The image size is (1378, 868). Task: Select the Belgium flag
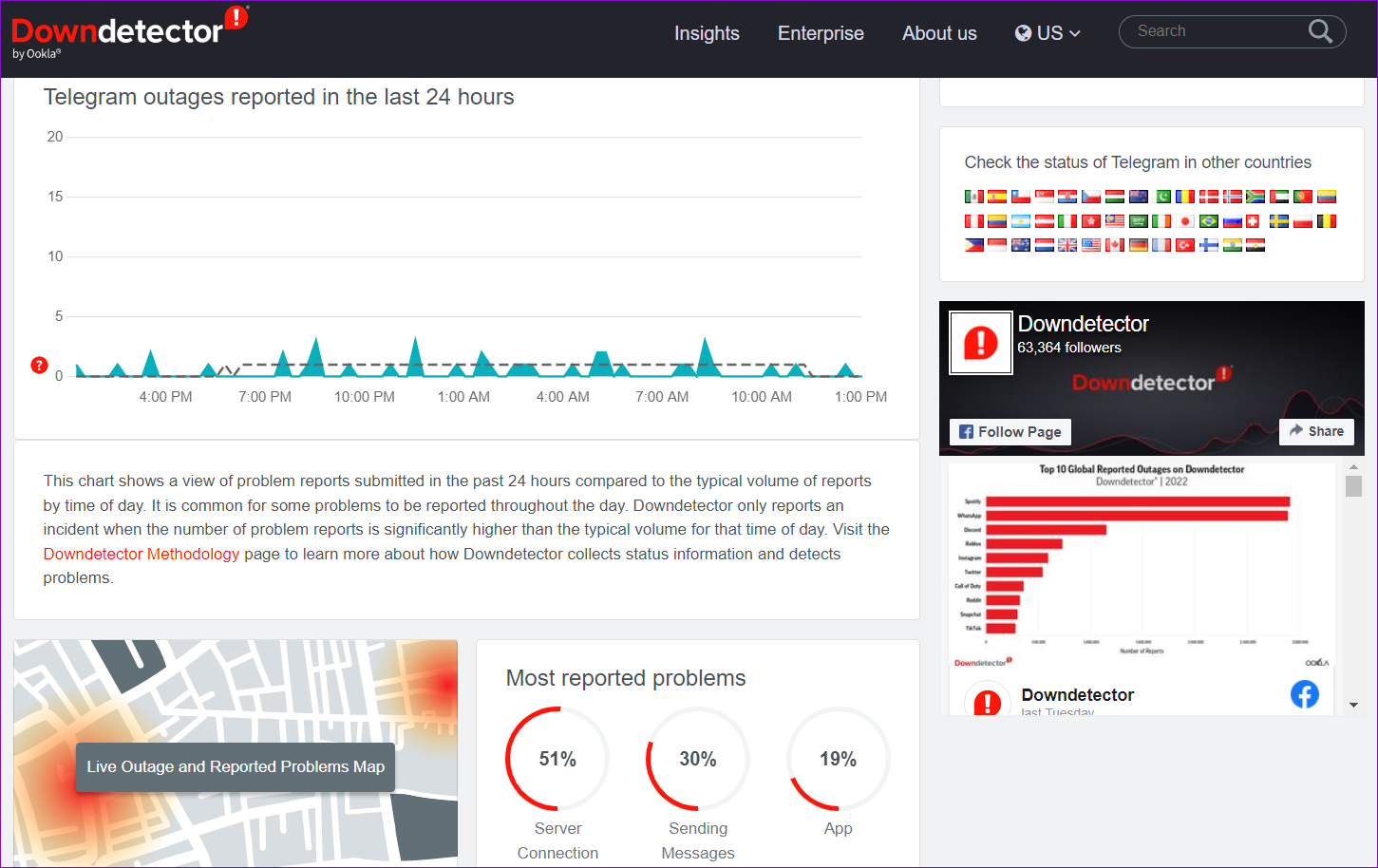(1327, 221)
